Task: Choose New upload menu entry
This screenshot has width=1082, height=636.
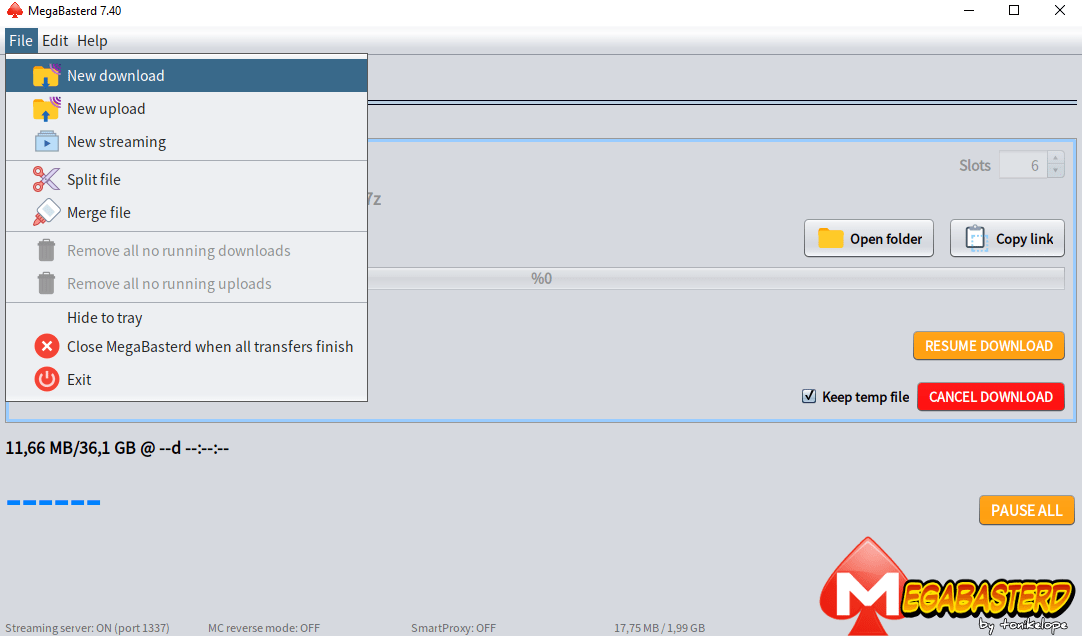Action: pos(186,108)
